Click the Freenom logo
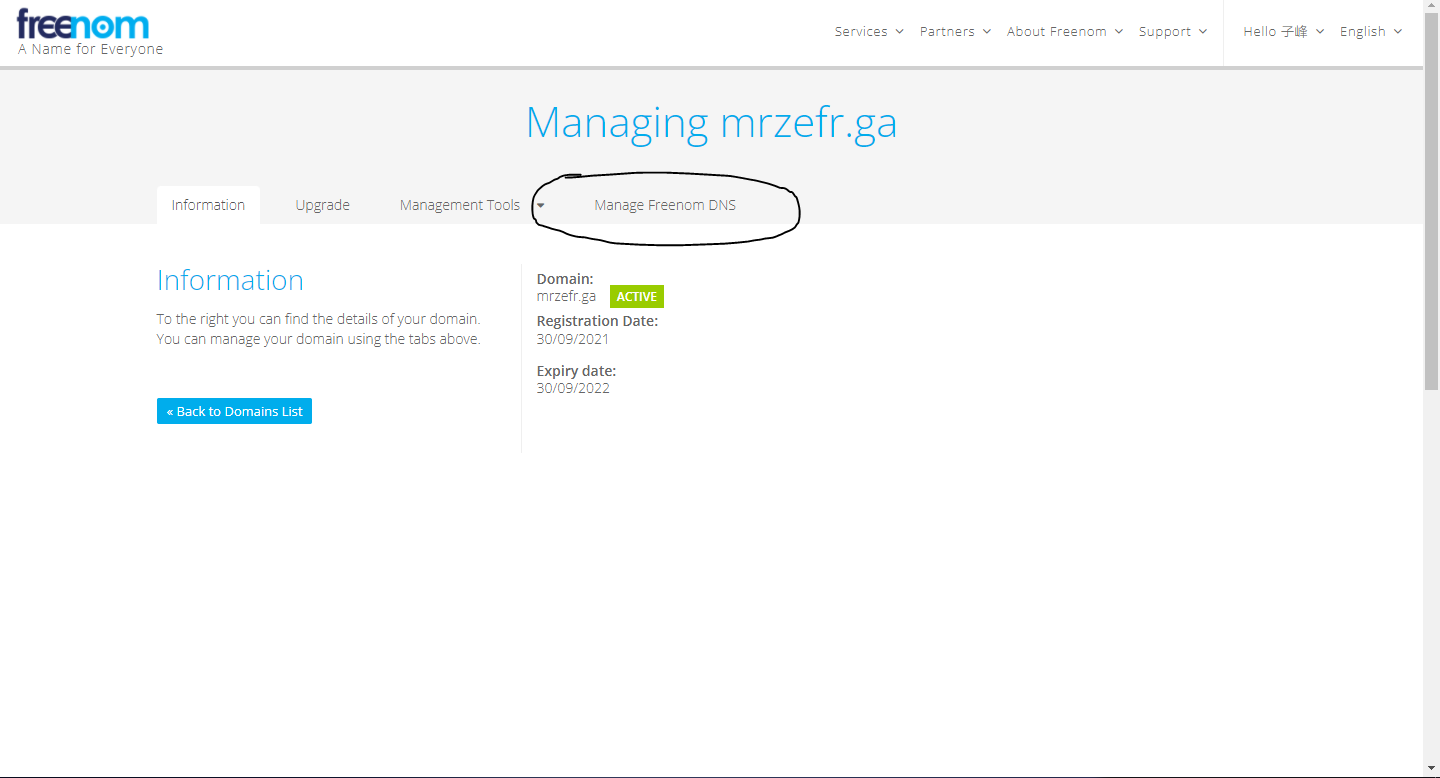 point(83,24)
